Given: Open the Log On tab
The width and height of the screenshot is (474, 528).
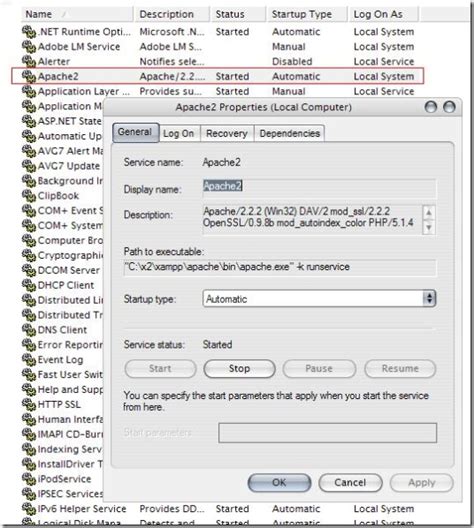Looking at the screenshot, I should [x=179, y=133].
